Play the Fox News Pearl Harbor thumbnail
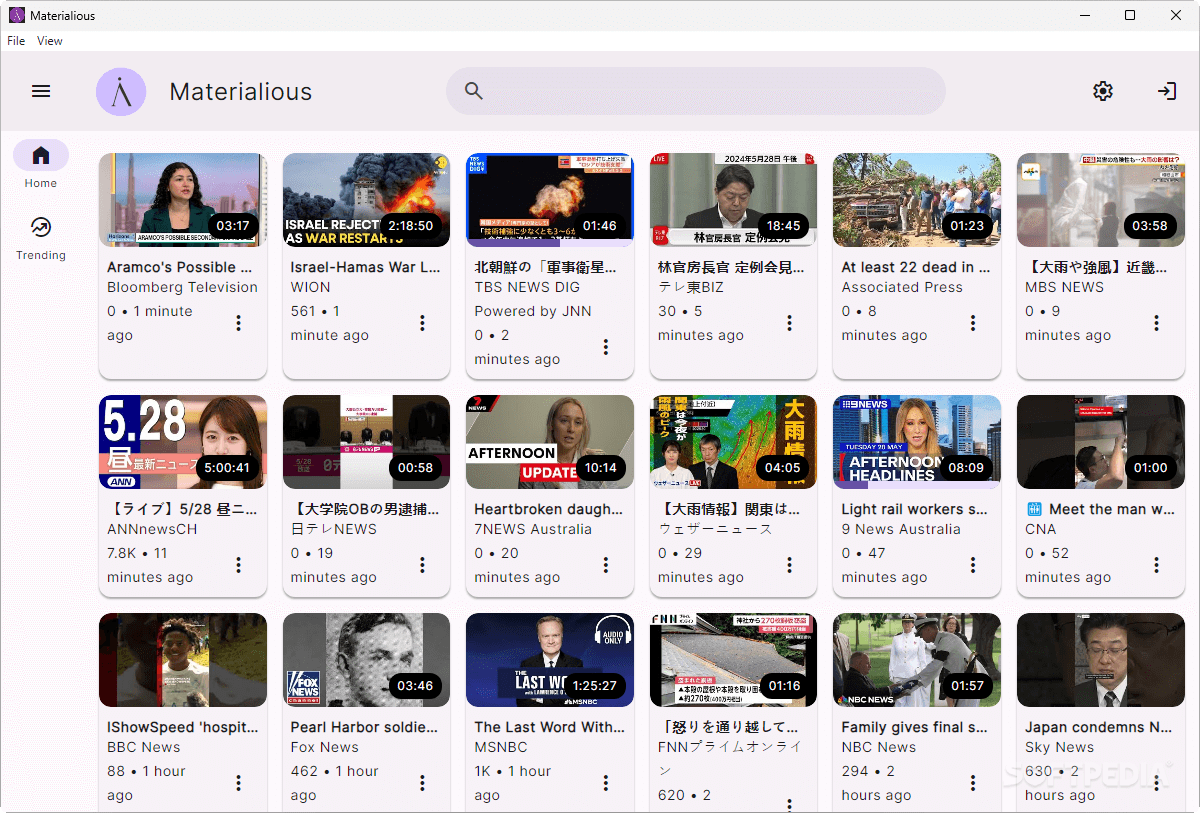The height and width of the screenshot is (813, 1200). (x=367, y=660)
